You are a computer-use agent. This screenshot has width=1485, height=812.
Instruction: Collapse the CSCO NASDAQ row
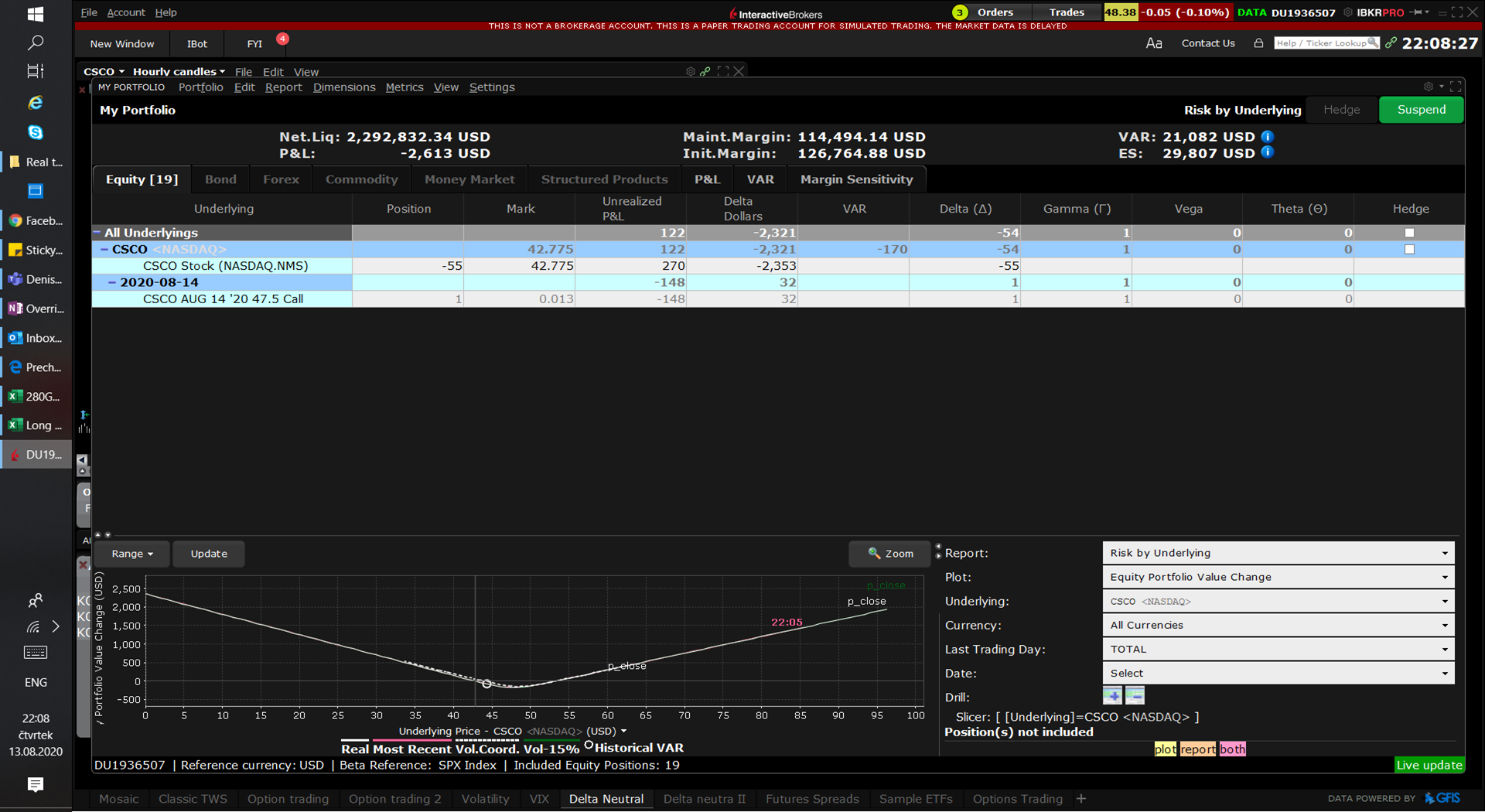click(x=104, y=249)
